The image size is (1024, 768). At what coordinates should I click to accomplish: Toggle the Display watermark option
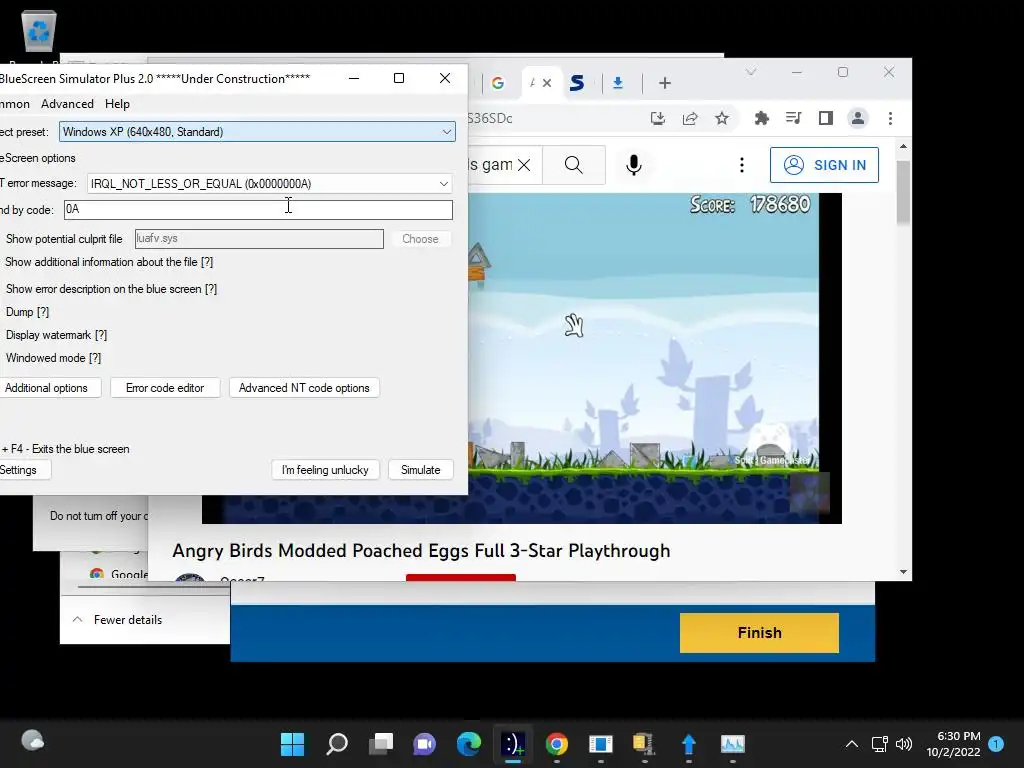click(x=56, y=335)
